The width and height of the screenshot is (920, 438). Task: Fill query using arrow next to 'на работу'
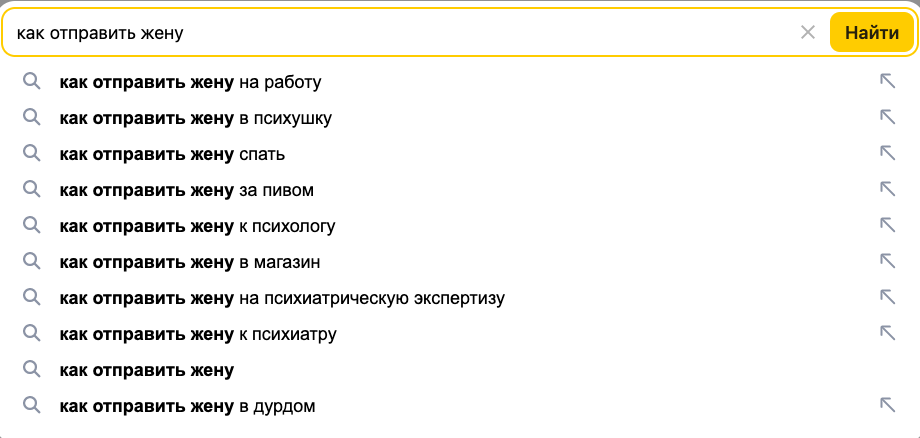(888, 82)
